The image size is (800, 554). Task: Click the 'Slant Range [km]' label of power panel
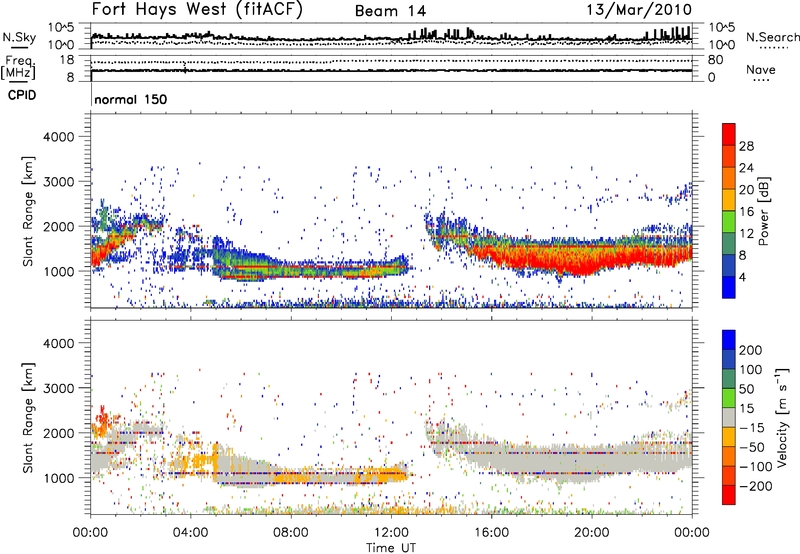pyautogui.click(x=28, y=211)
